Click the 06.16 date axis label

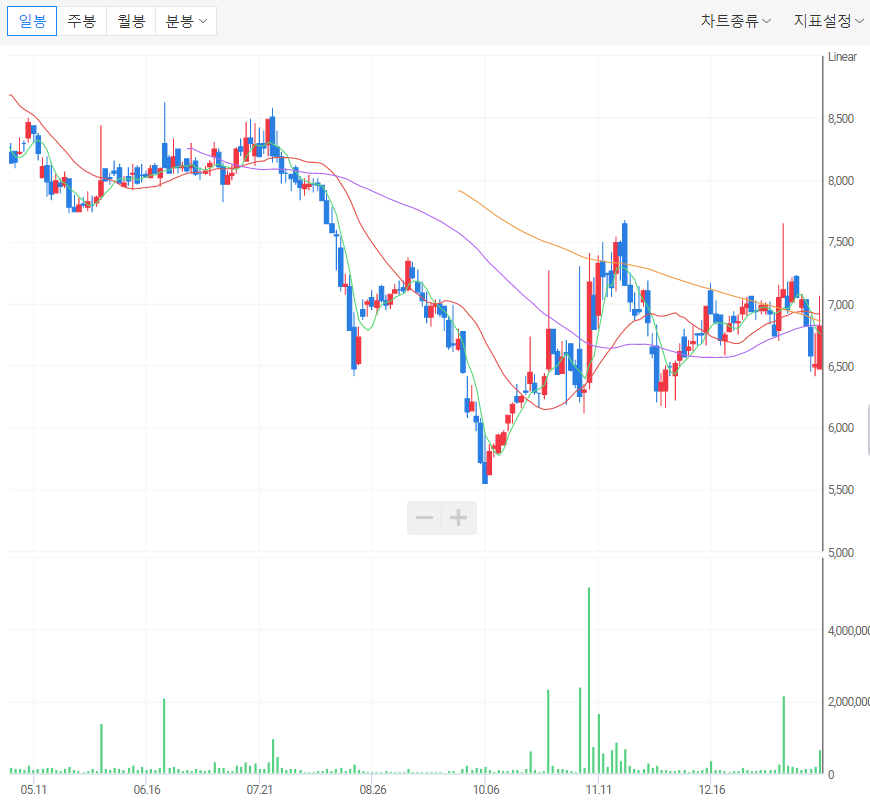pyautogui.click(x=147, y=790)
